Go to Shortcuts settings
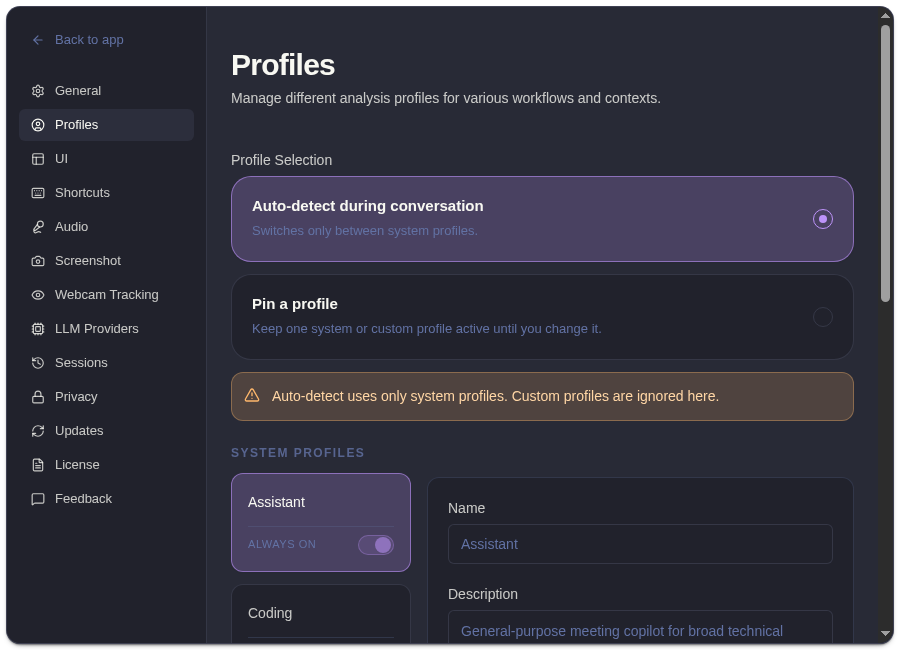This screenshot has width=900, height=650. [106, 192]
